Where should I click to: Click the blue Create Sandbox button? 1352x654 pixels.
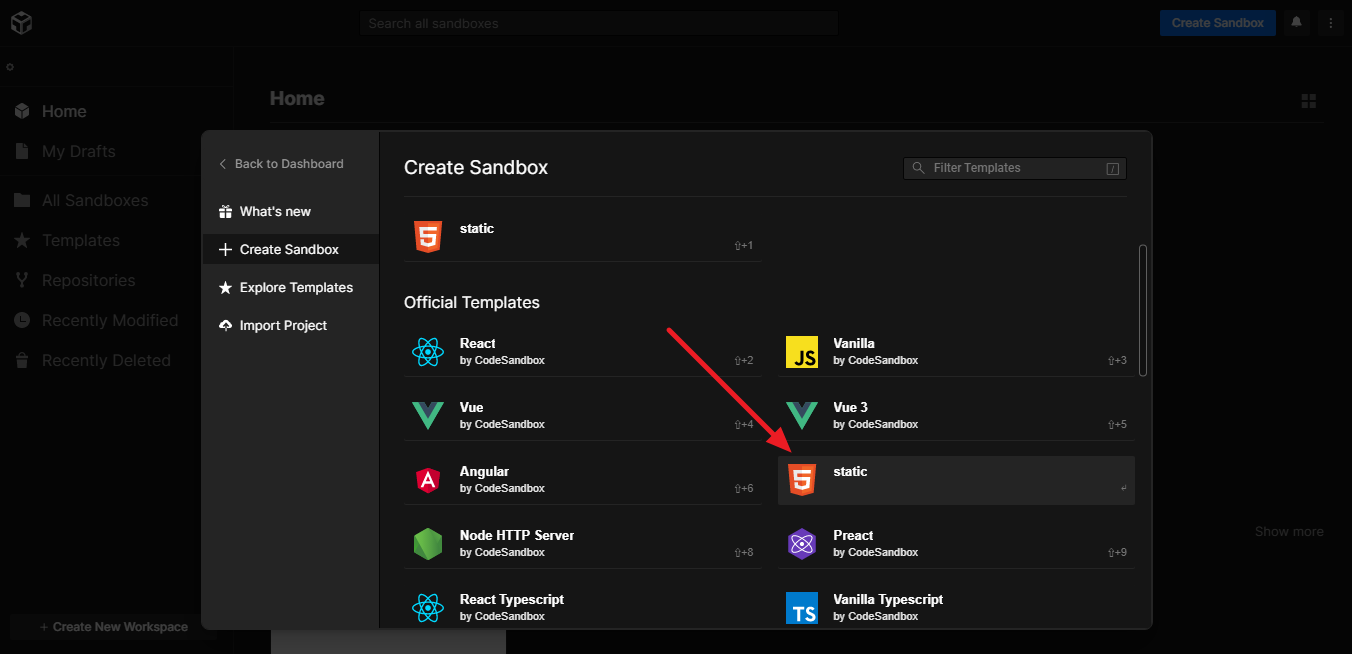click(1217, 23)
